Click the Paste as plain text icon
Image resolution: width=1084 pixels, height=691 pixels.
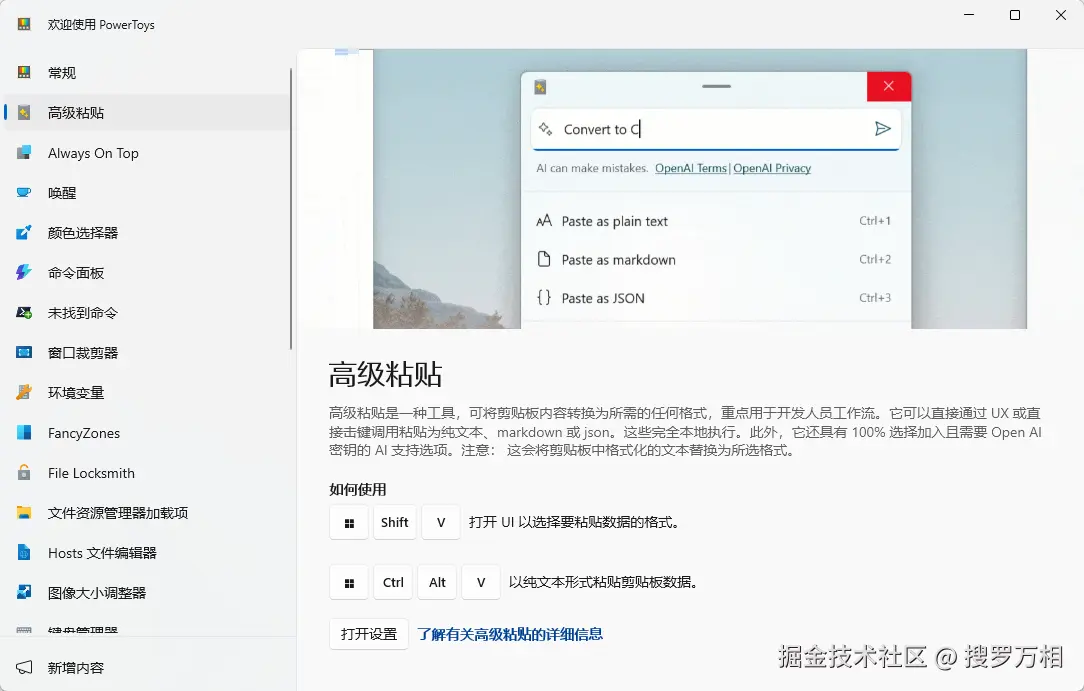pyautogui.click(x=544, y=221)
